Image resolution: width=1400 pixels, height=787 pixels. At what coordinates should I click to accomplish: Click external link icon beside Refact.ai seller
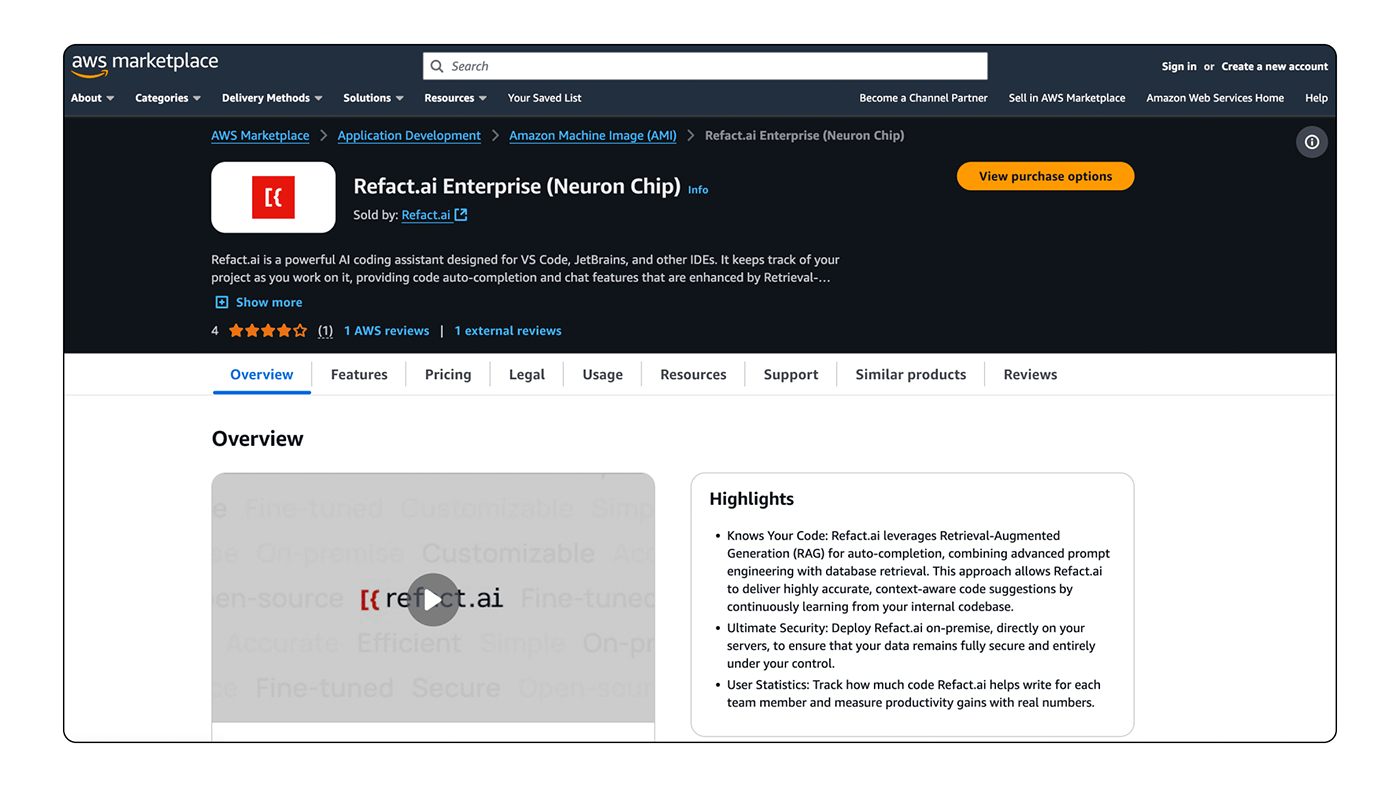pyautogui.click(x=461, y=215)
